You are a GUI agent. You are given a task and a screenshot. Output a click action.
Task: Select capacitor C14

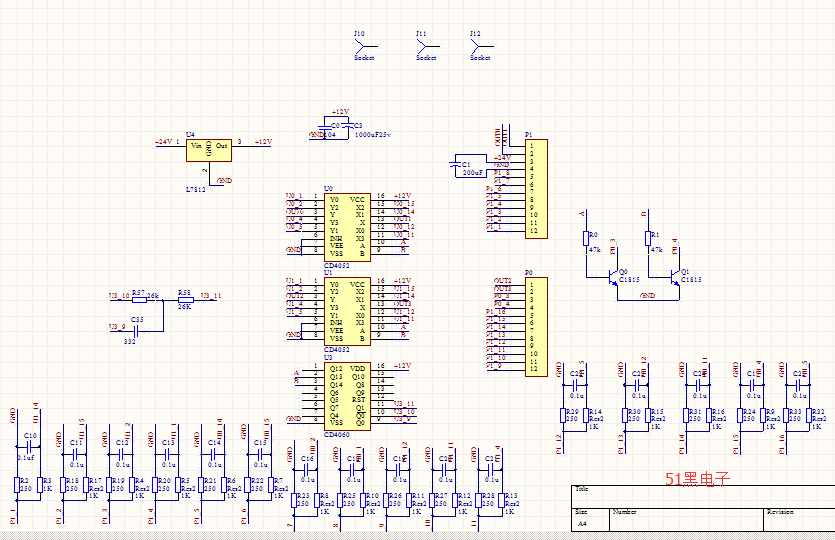tap(214, 454)
